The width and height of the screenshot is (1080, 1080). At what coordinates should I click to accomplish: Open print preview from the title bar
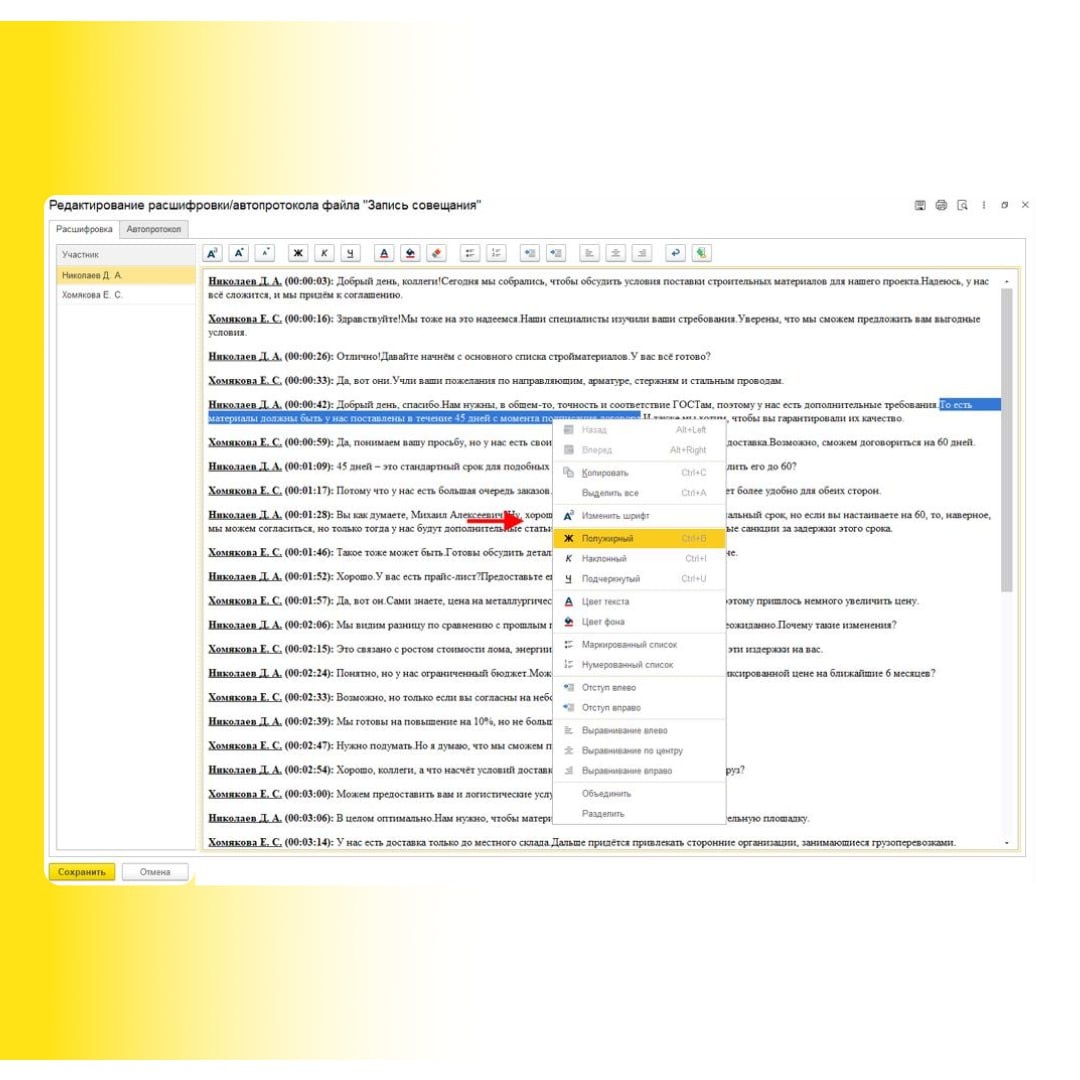click(x=962, y=205)
